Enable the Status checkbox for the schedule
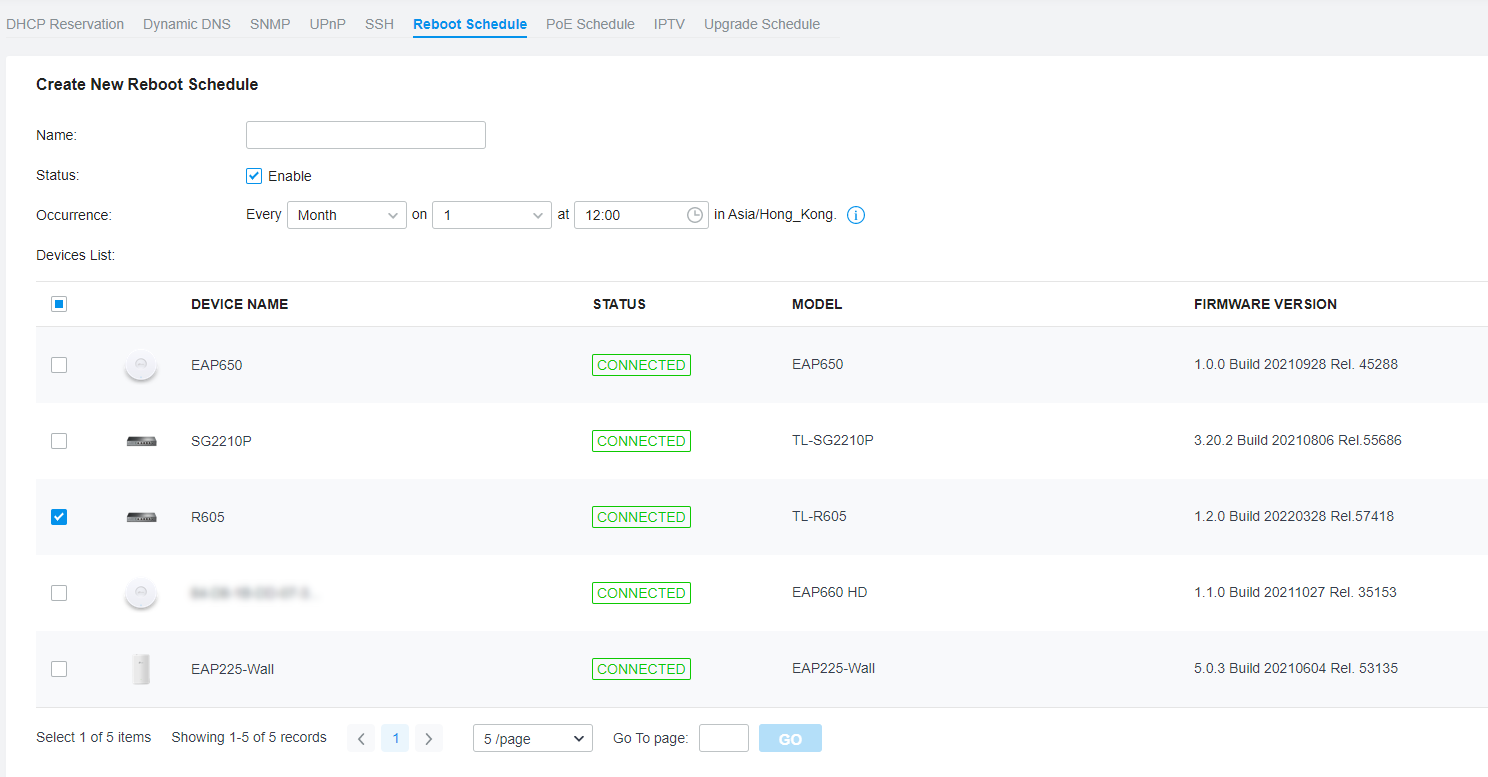Viewport: 1488px width, 777px height. point(253,175)
